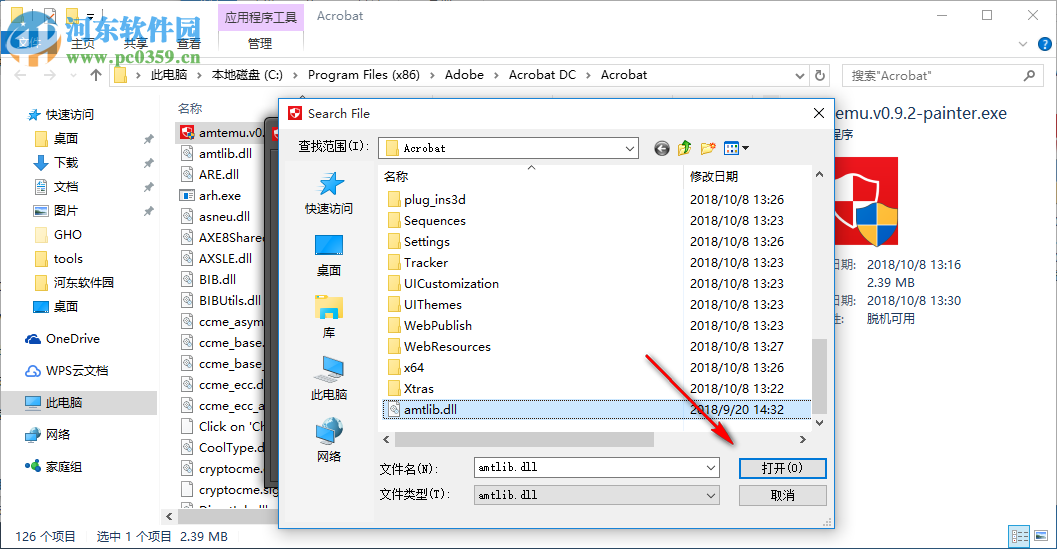Select ARE.dll in Explorer file list
This screenshot has width=1057, height=549.
[210, 174]
